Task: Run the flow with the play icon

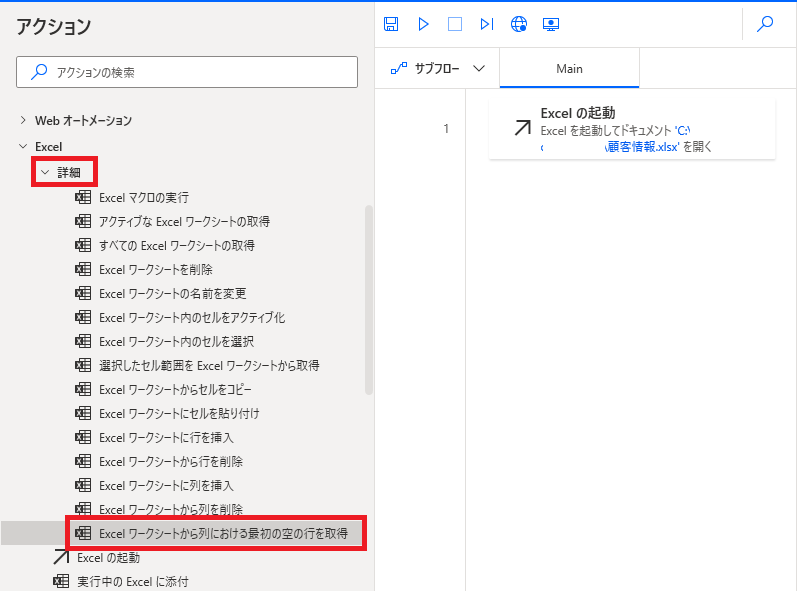Action: pyautogui.click(x=423, y=24)
